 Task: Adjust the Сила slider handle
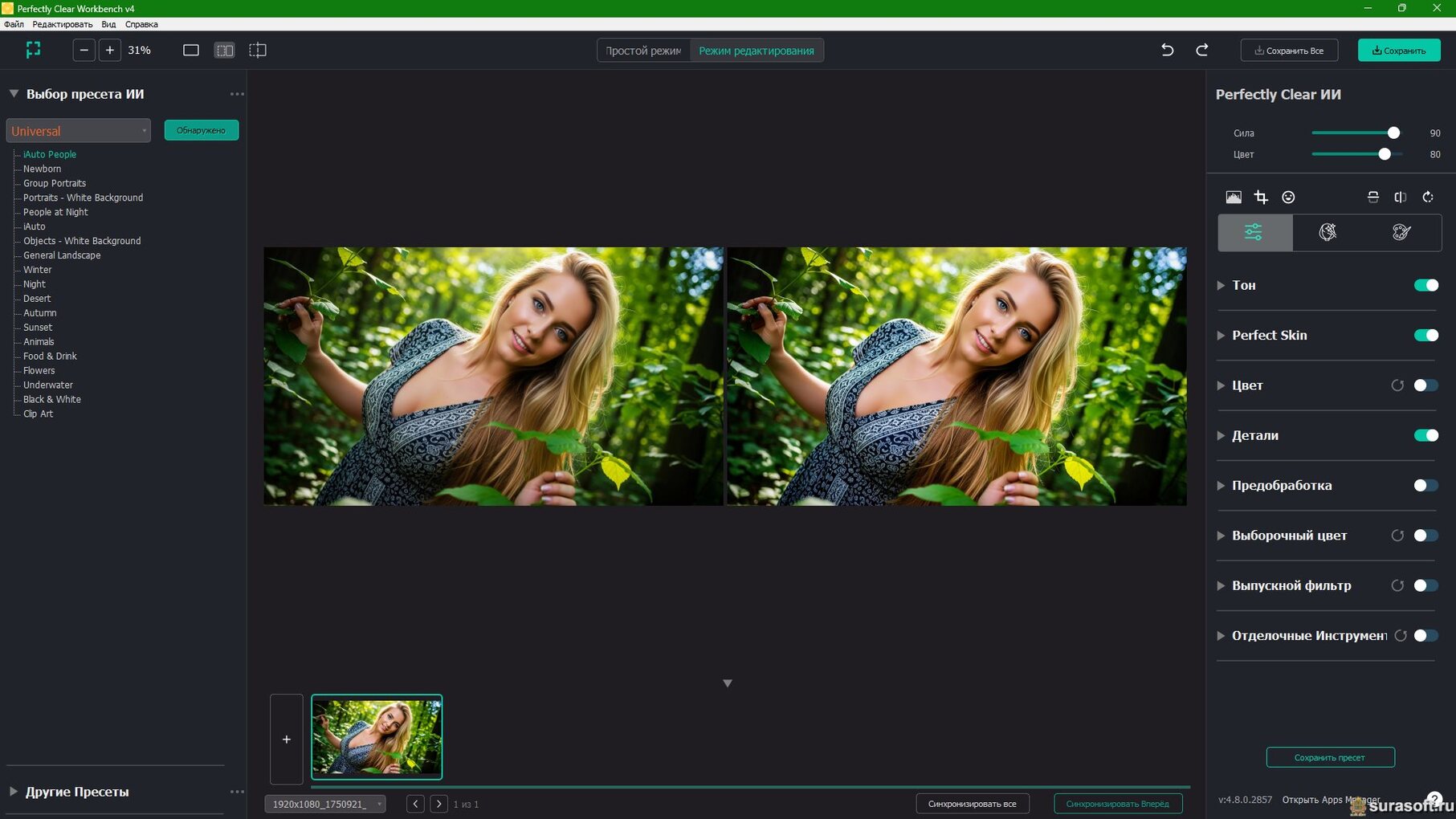coord(1393,133)
